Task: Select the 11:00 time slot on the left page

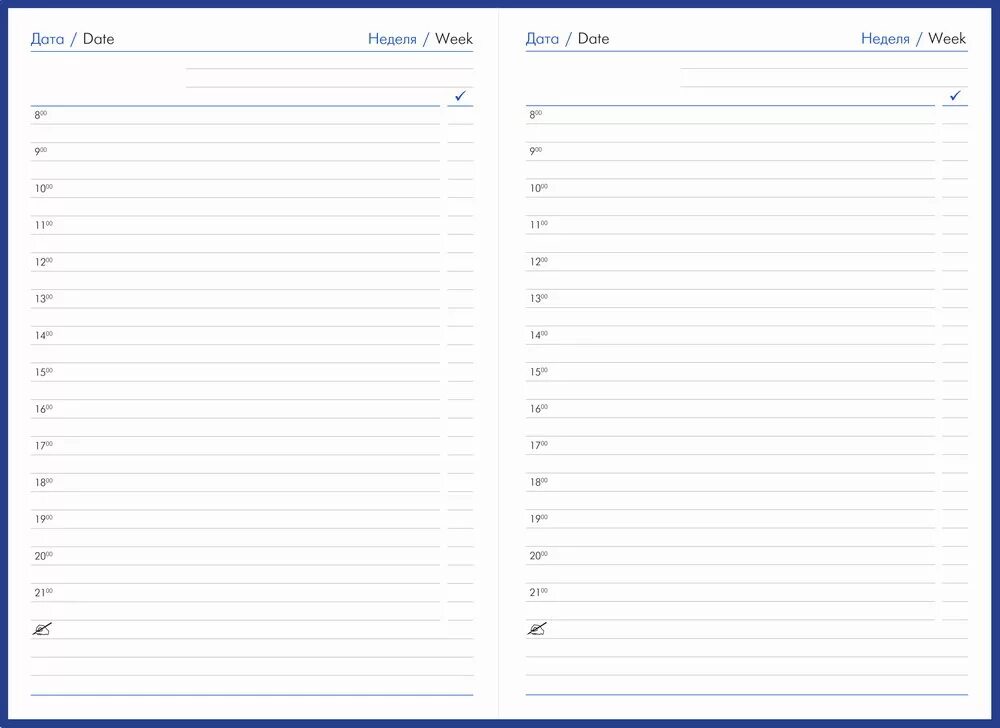Action: pyautogui.click(x=43, y=225)
